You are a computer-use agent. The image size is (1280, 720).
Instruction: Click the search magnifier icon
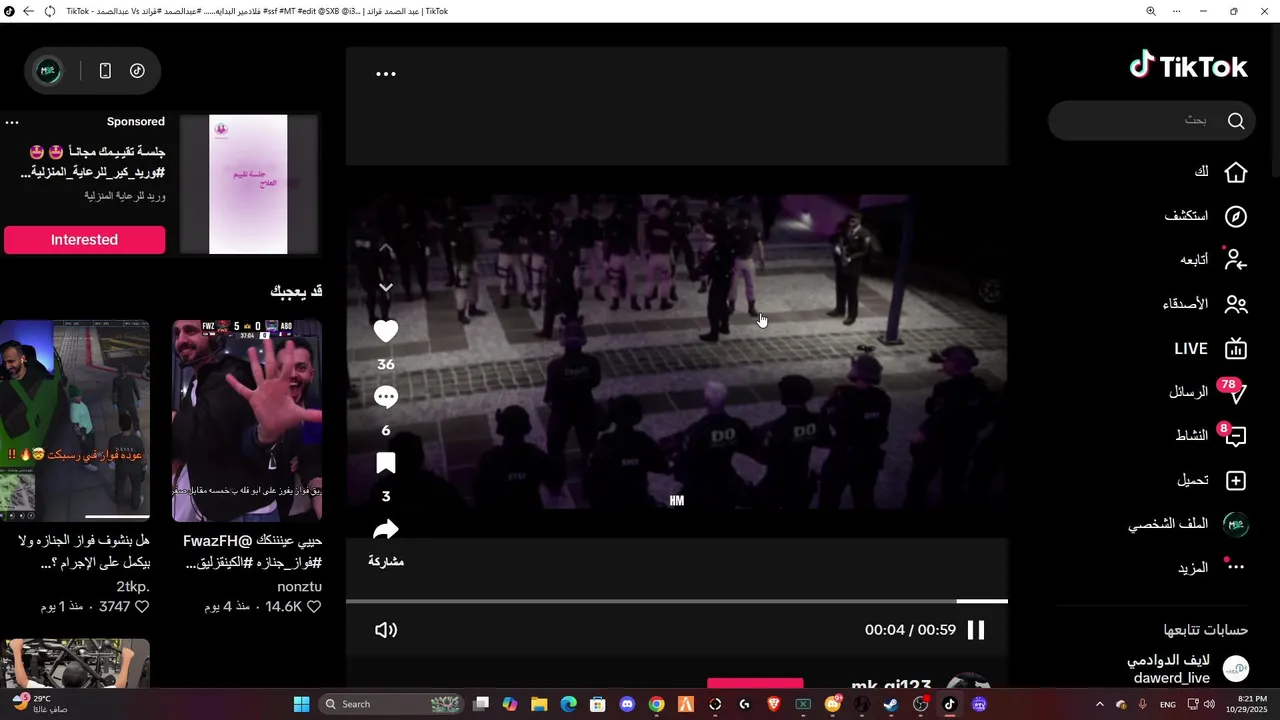coord(1236,120)
